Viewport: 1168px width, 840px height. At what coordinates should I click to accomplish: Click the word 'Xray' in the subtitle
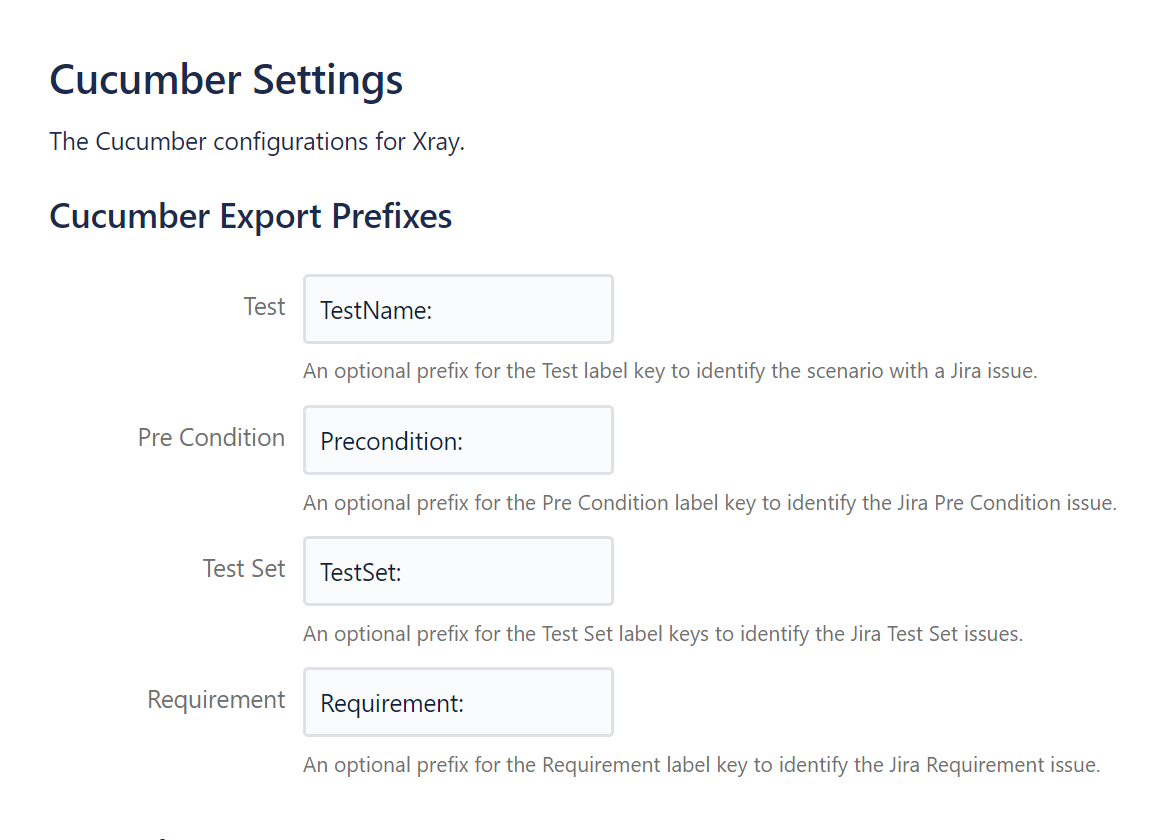[435, 142]
